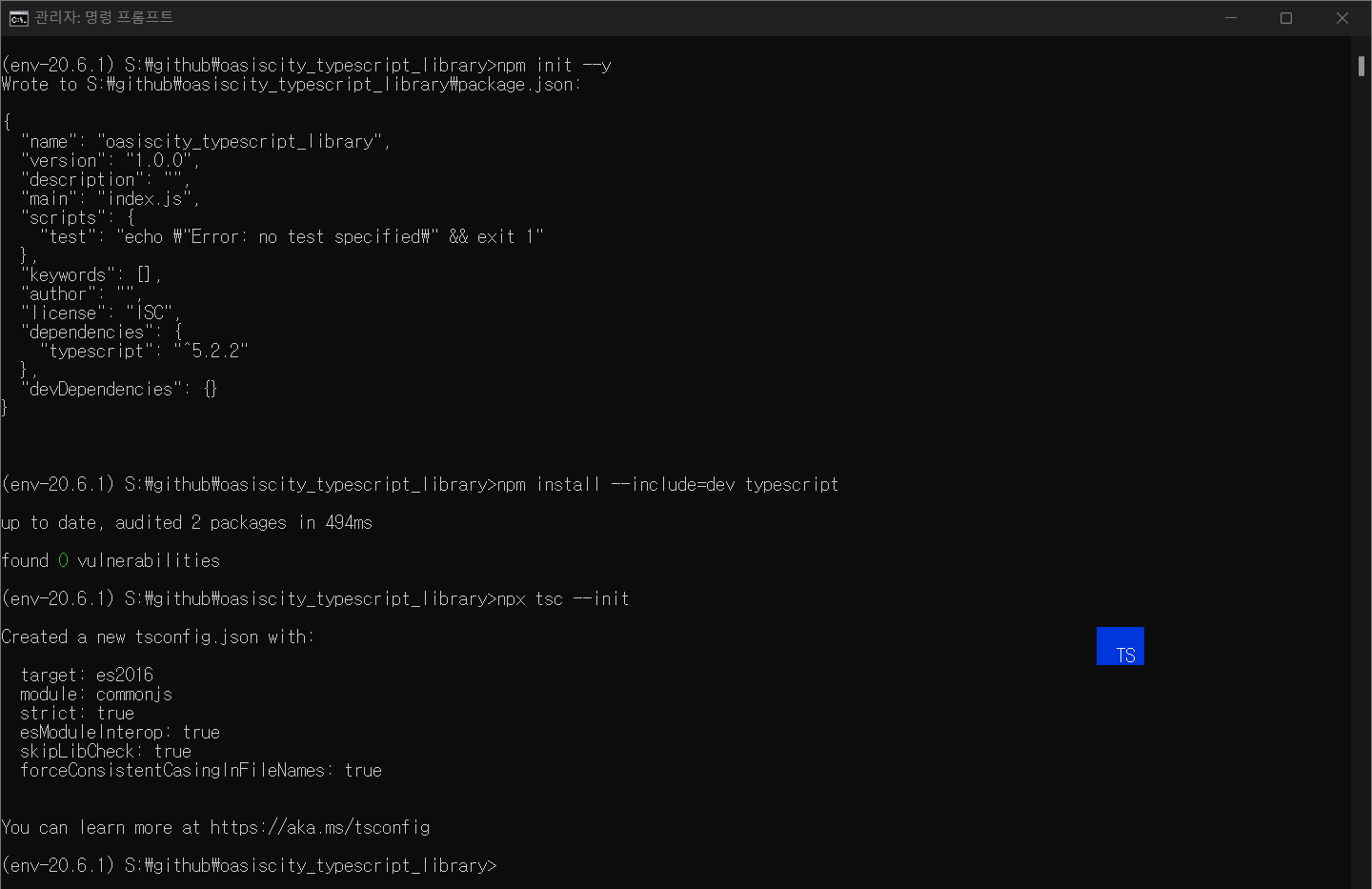Click the '"keywords": []' line

[91, 274]
